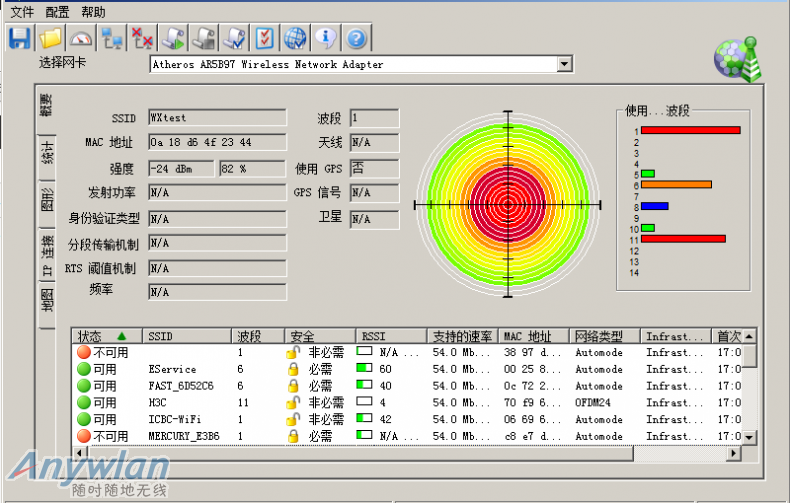Click OFDM24 network type in H3C row
Screen dimensions: 790x503
click(x=592, y=403)
